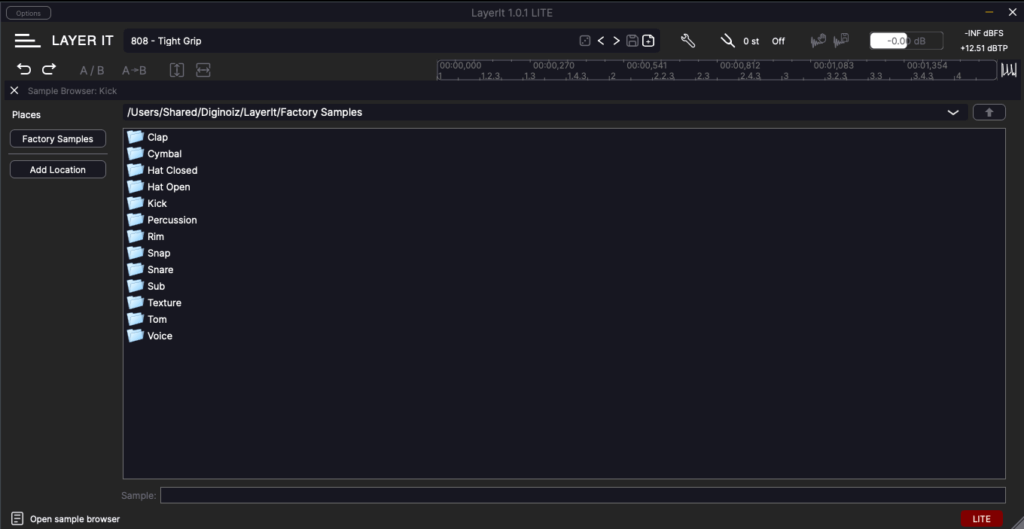
Task: Go to the next preset arrow
Action: 616,41
